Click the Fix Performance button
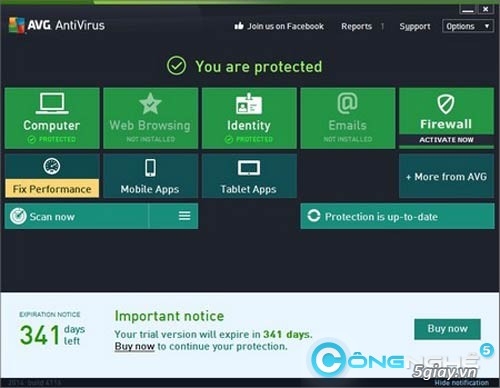Viewport: 500px width, 388px height. point(52,189)
